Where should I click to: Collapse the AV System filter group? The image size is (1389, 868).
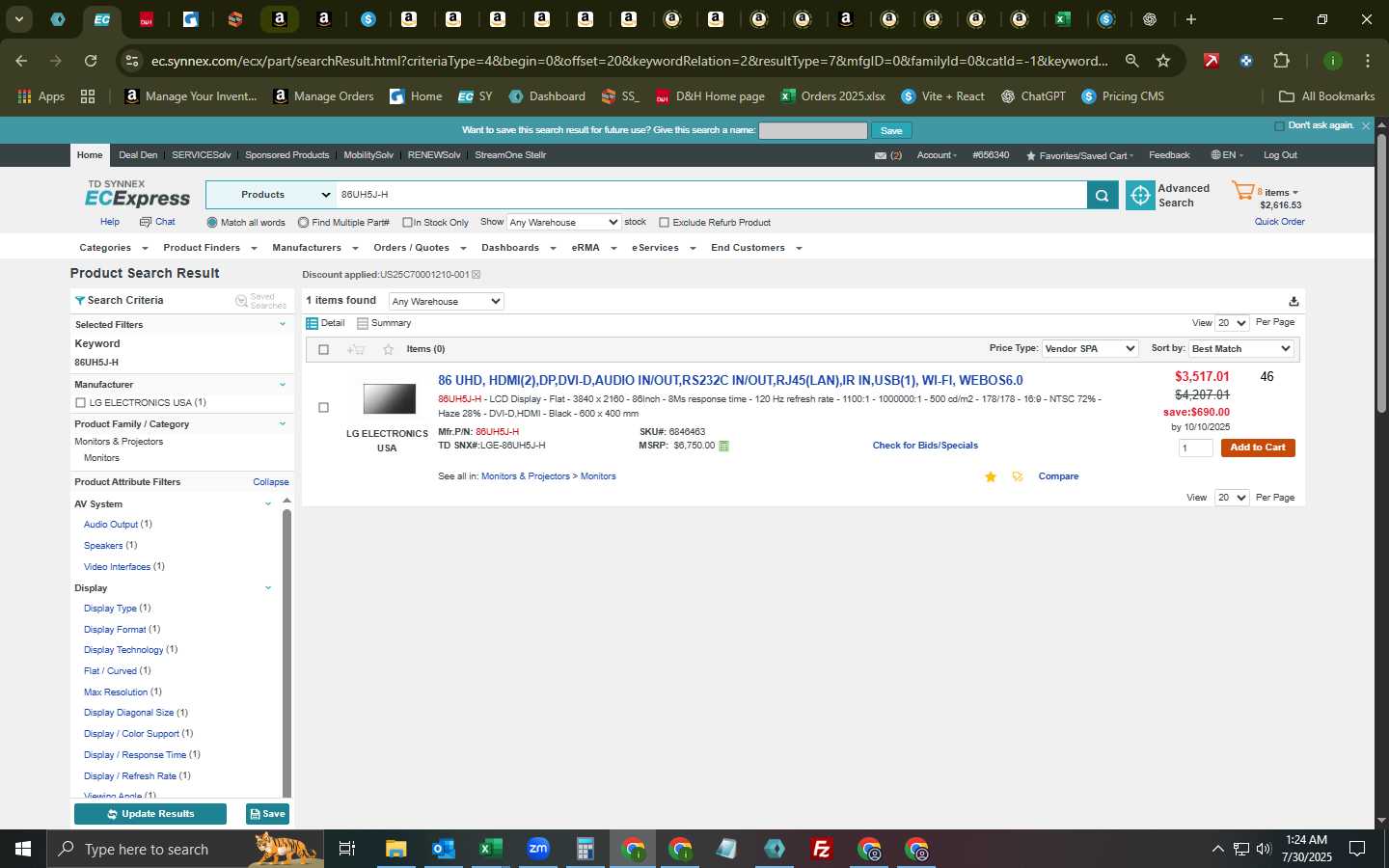[x=268, y=503]
